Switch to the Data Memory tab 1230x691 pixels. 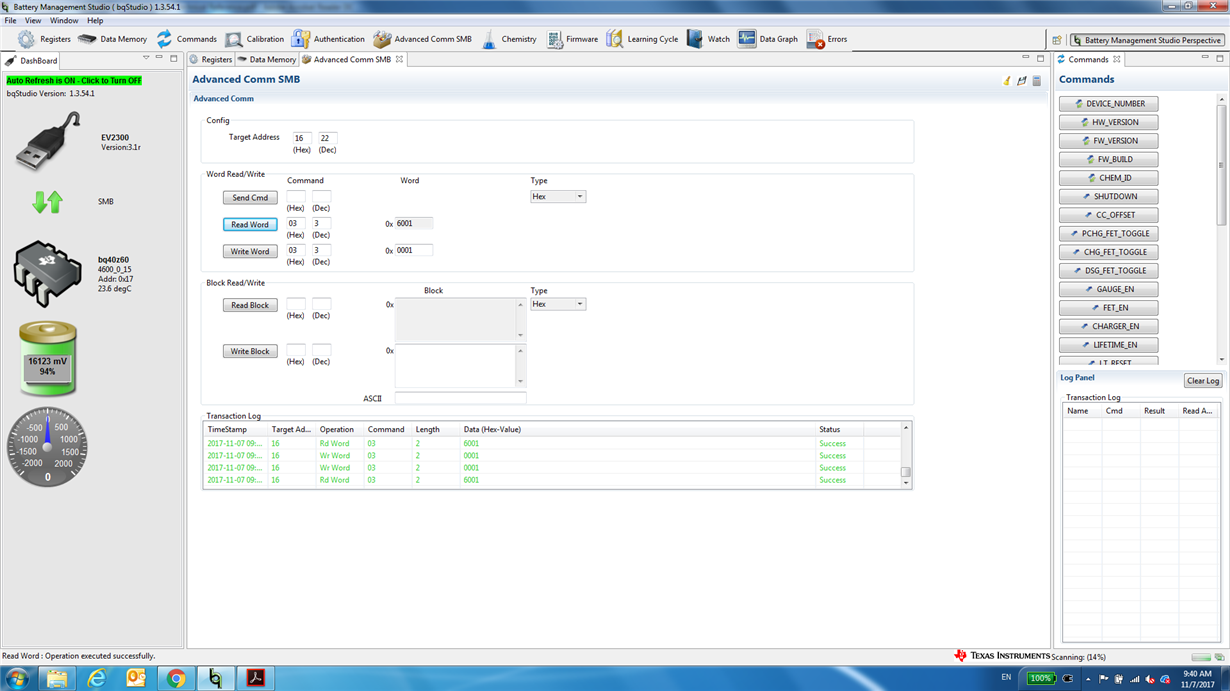point(267,59)
